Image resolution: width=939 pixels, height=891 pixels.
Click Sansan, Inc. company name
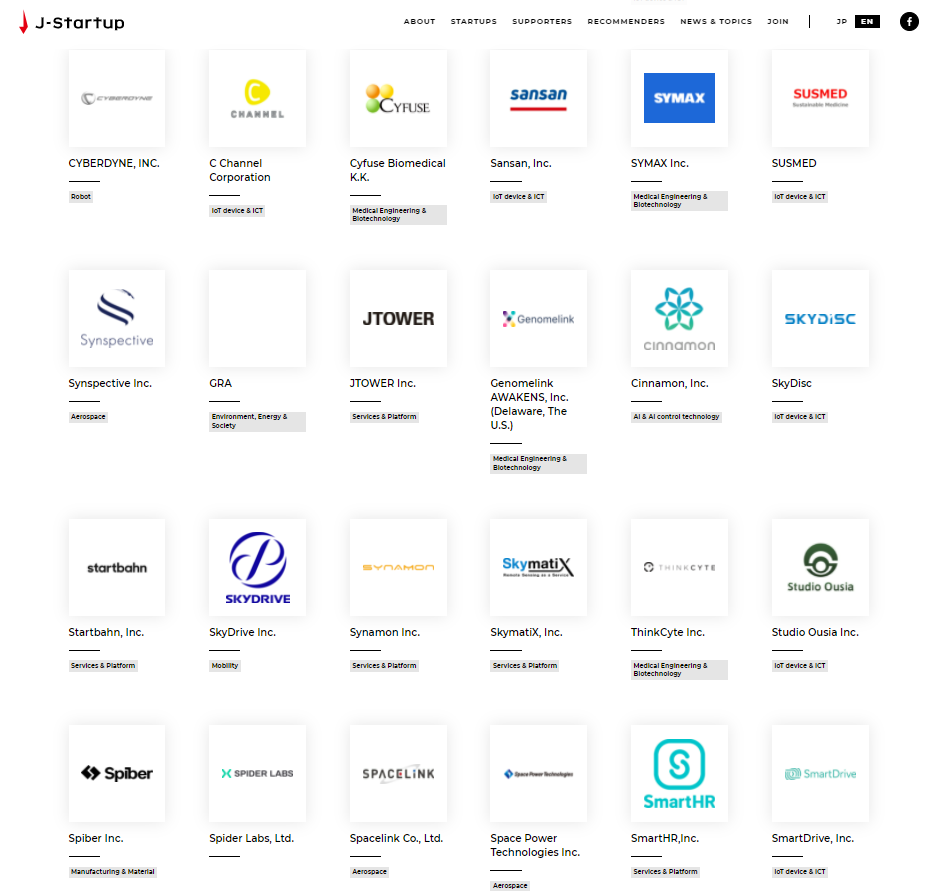point(520,163)
